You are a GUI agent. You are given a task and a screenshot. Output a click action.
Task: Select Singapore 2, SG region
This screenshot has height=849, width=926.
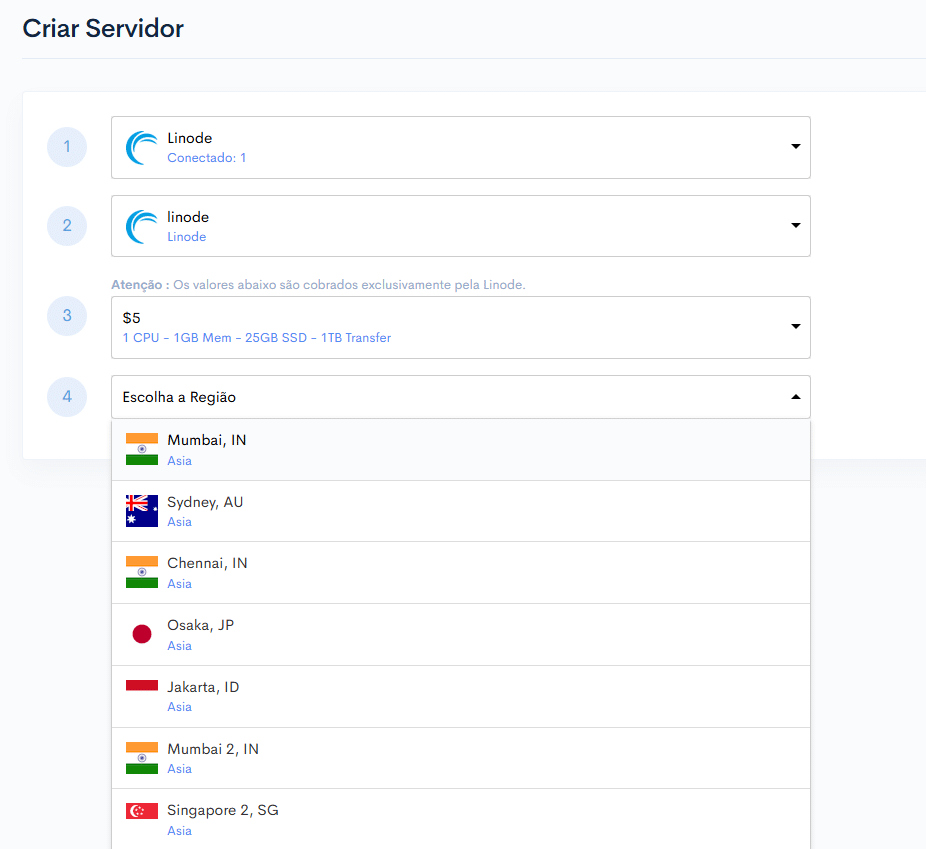coord(461,819)
